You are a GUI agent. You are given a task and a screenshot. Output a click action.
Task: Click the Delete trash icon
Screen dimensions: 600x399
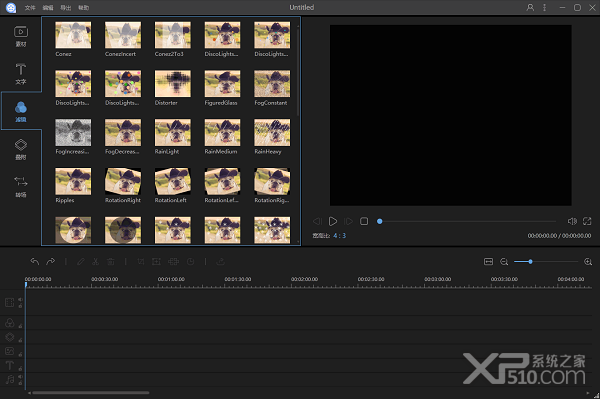[x=111, y=262]
